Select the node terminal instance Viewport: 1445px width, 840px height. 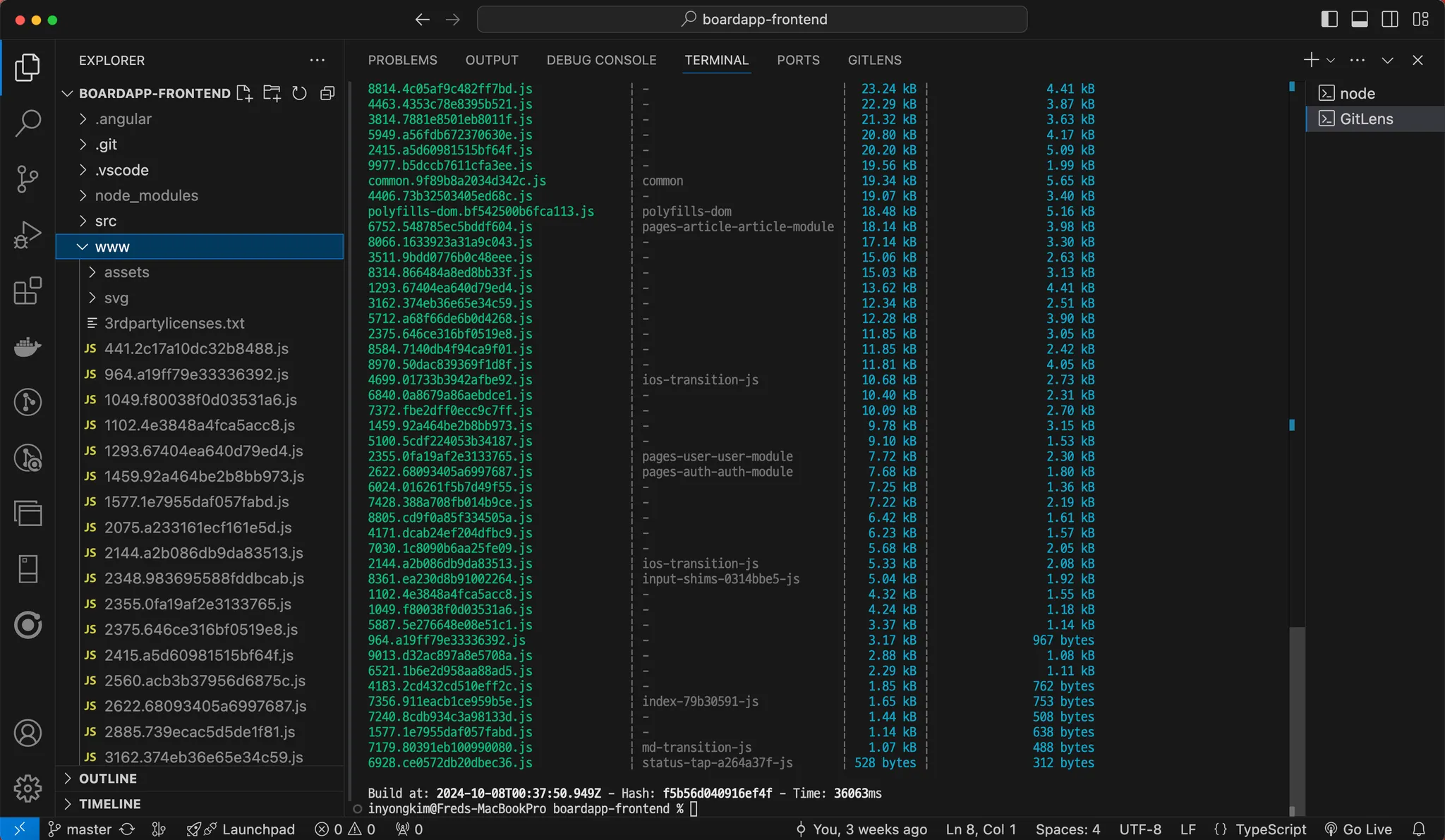pos(1357,93)
